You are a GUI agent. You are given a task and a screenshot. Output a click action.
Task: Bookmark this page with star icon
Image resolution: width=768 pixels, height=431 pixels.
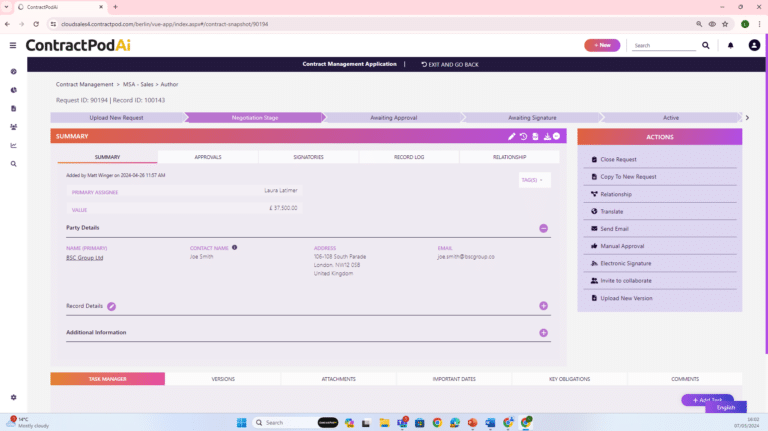coord(725,24)
